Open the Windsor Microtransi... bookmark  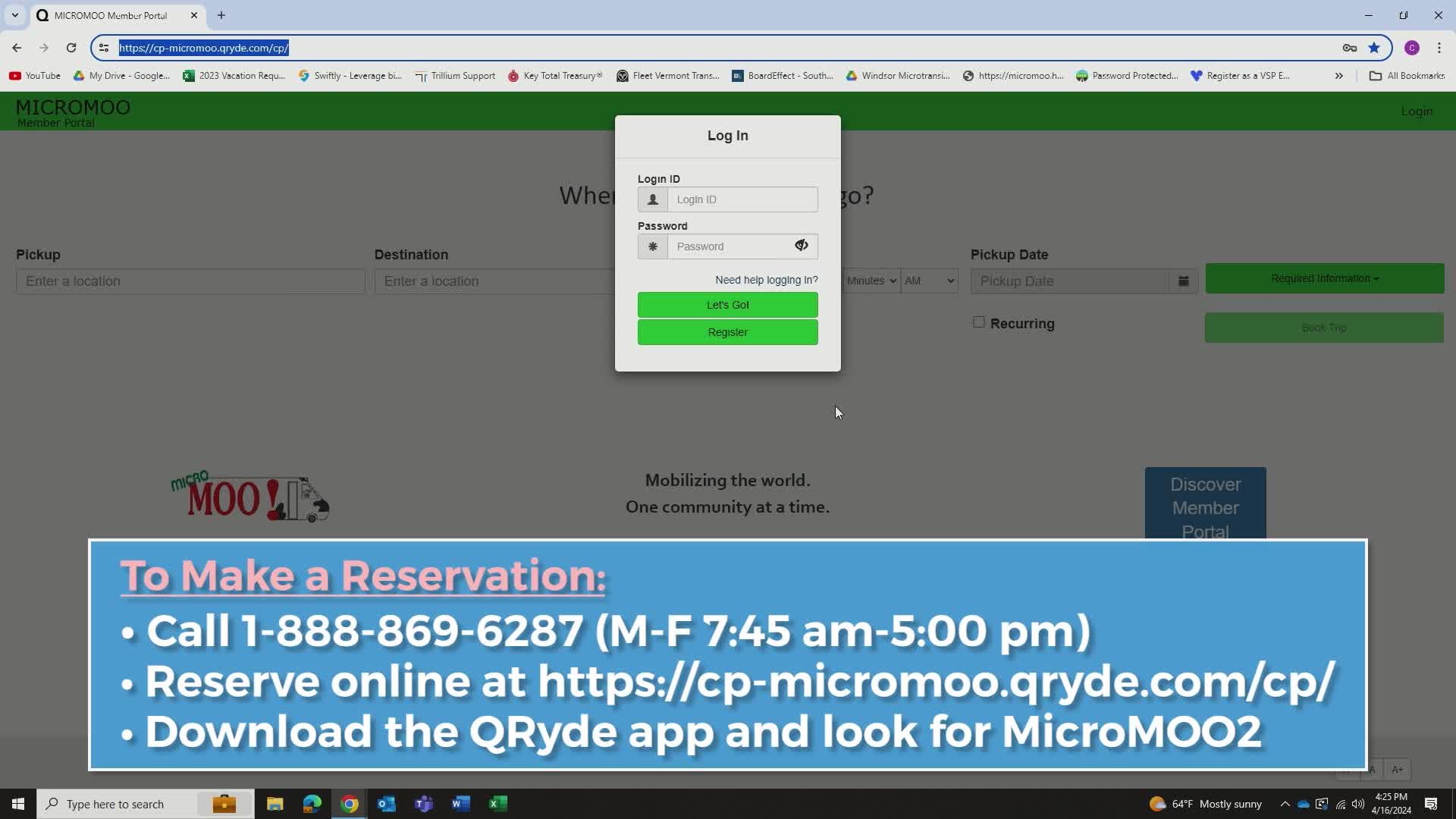pos(898,76)
